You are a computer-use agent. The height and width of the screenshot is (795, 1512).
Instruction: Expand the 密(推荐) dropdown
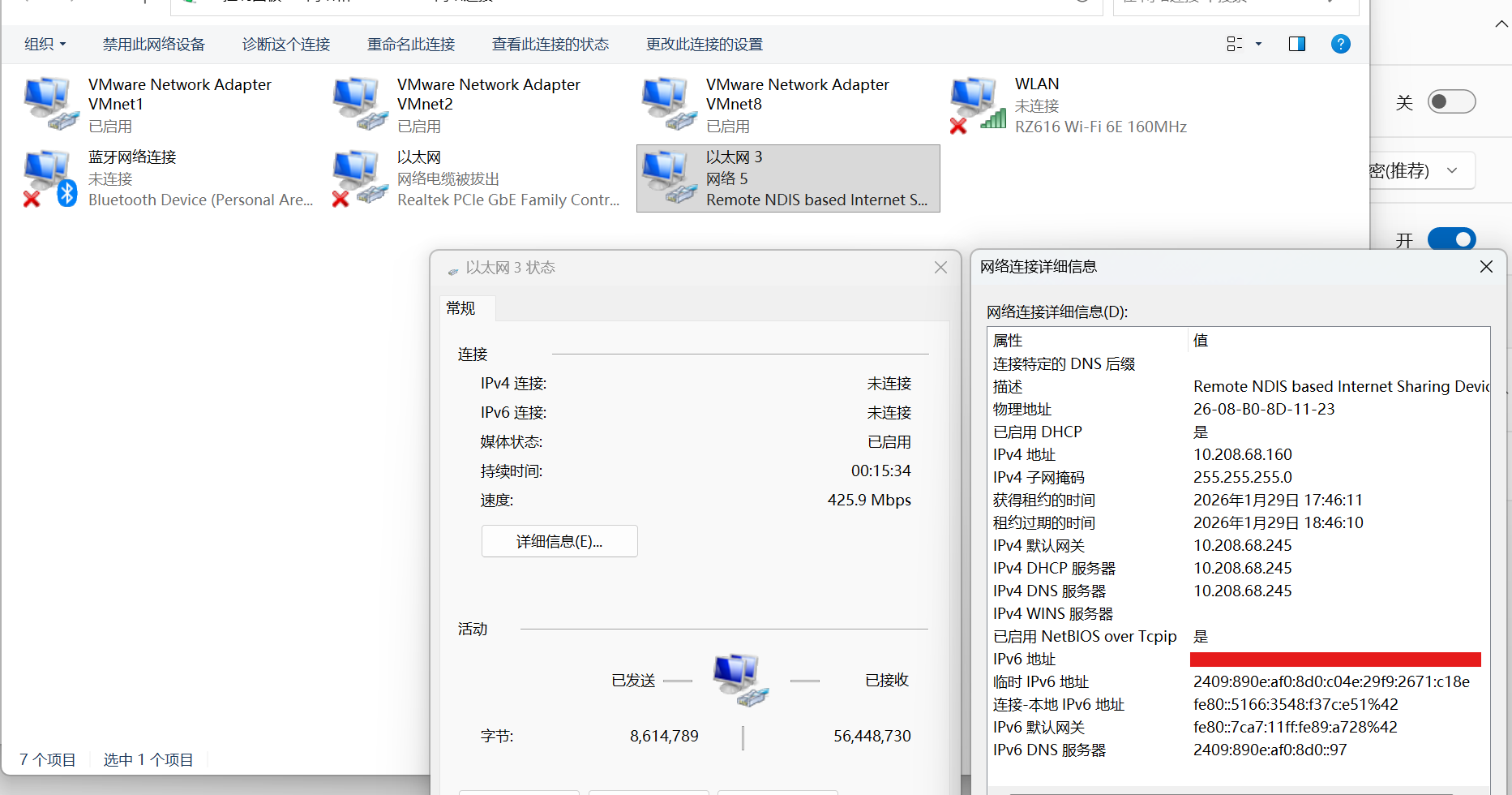tap(1450, 170)
